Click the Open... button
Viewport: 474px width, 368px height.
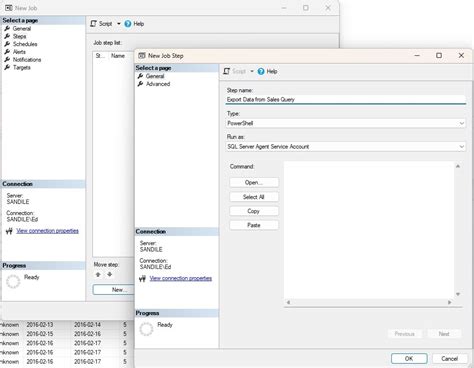254,183
